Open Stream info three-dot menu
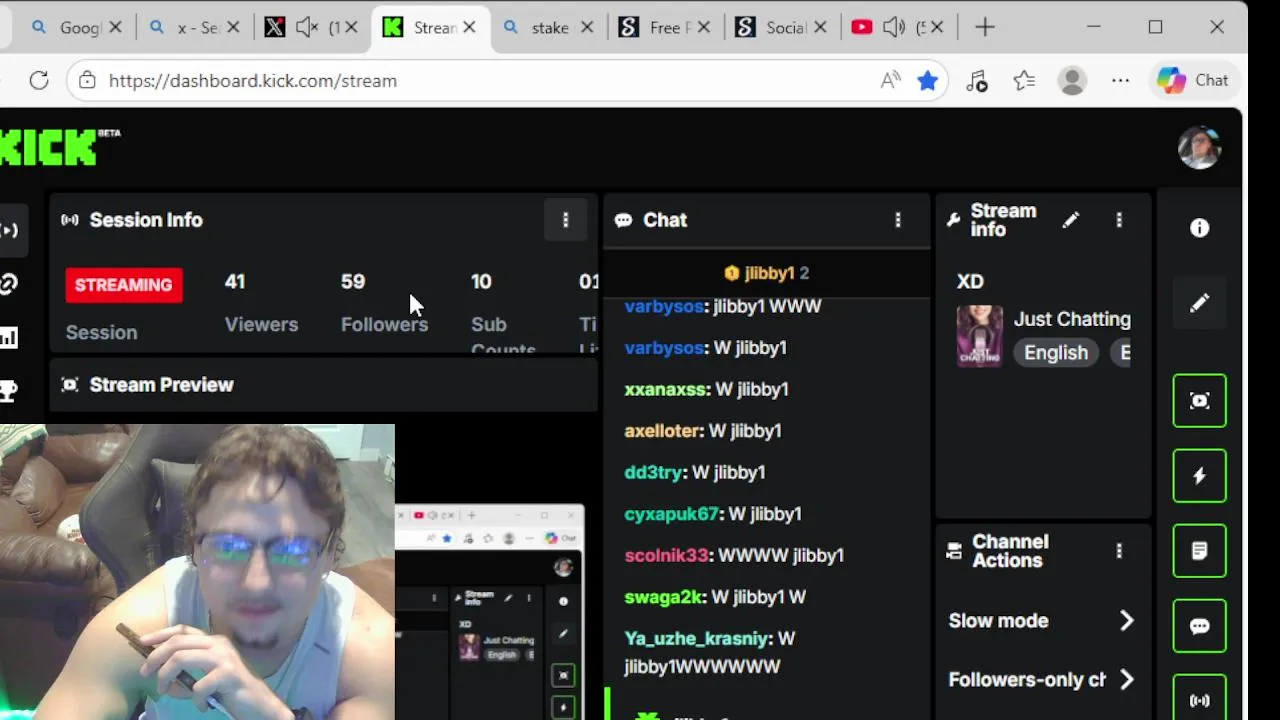The height and width of the screenshot is (720, 1280). (1119, 220)
